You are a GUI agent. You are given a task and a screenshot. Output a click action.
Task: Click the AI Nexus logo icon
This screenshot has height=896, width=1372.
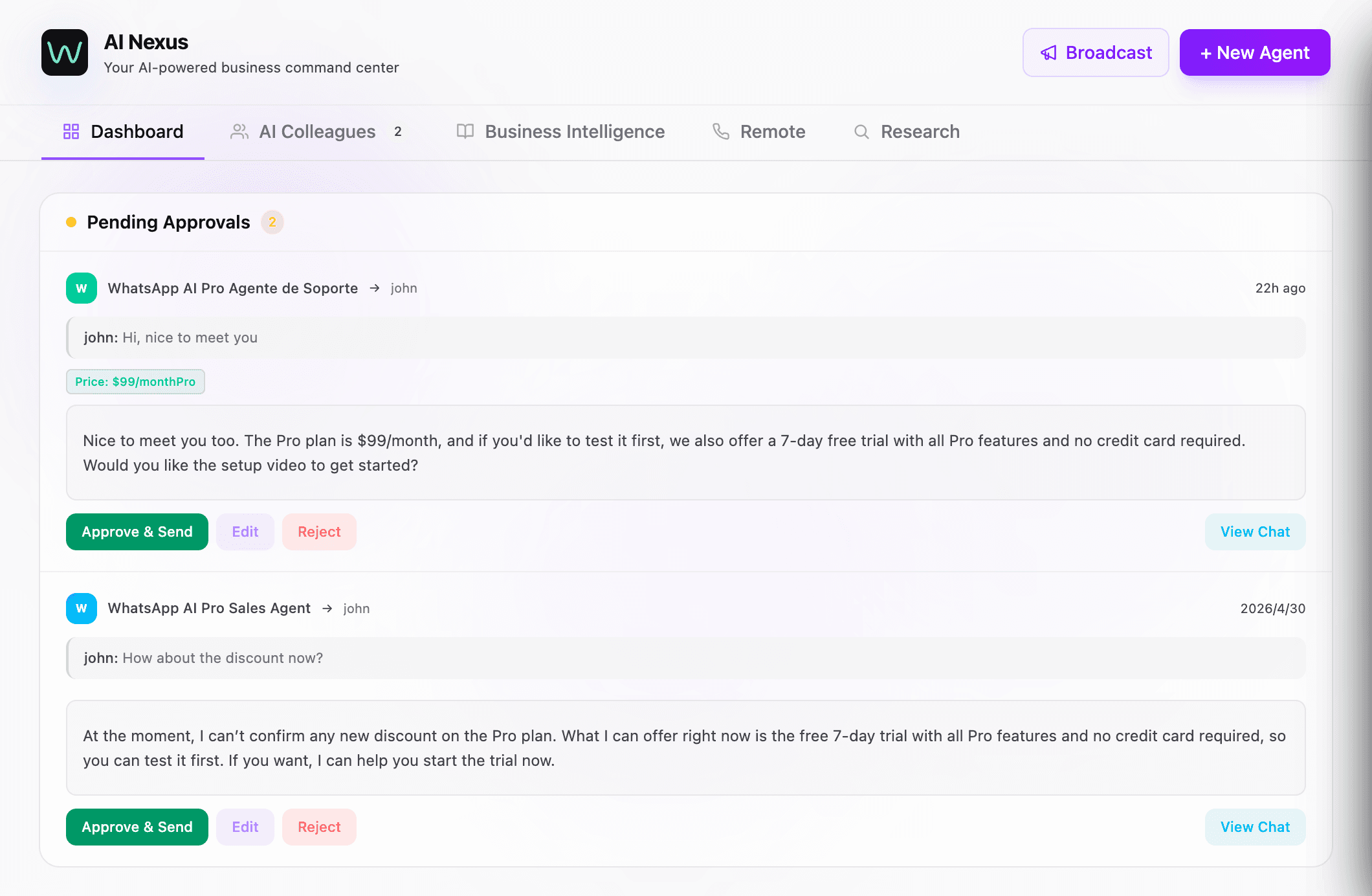coord(65,52)
